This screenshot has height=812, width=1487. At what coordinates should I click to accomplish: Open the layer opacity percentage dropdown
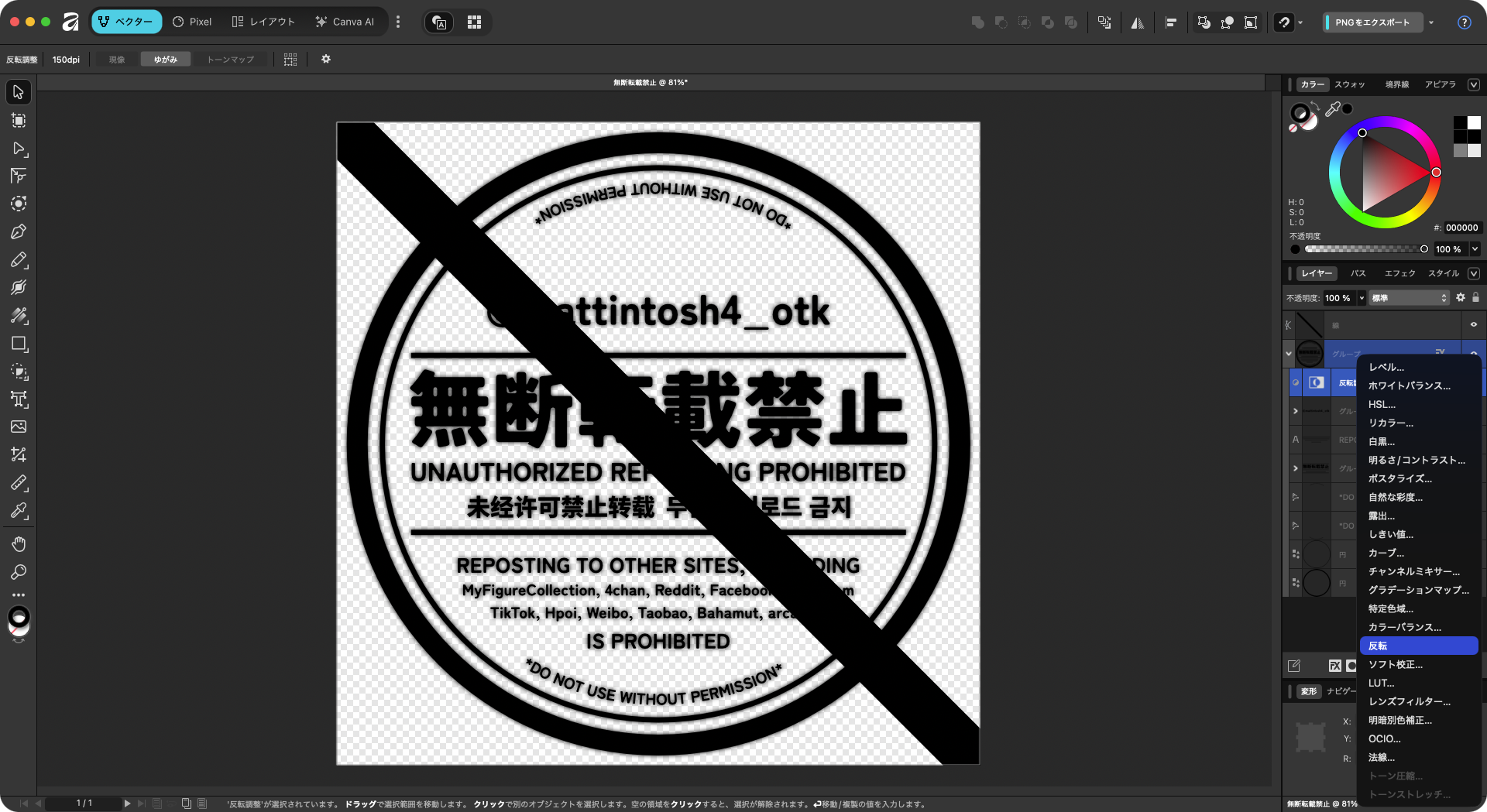click(x=1362, y=298)
